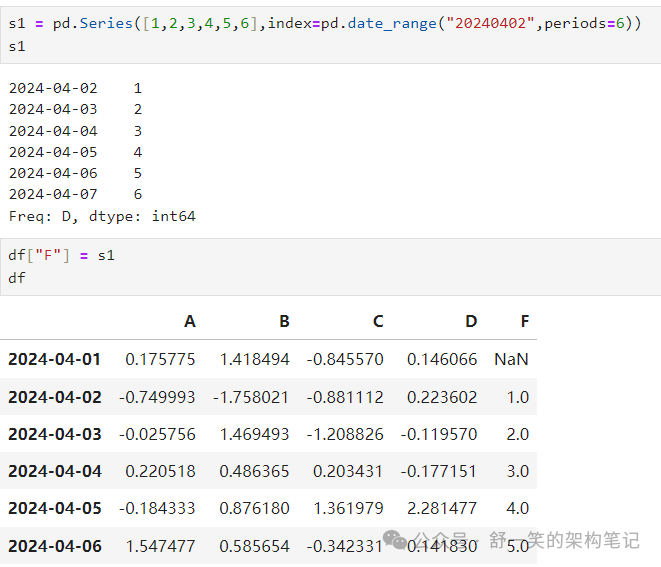
Task: Click row label 2024-04-05 in the dataframe
Action: 55,508
